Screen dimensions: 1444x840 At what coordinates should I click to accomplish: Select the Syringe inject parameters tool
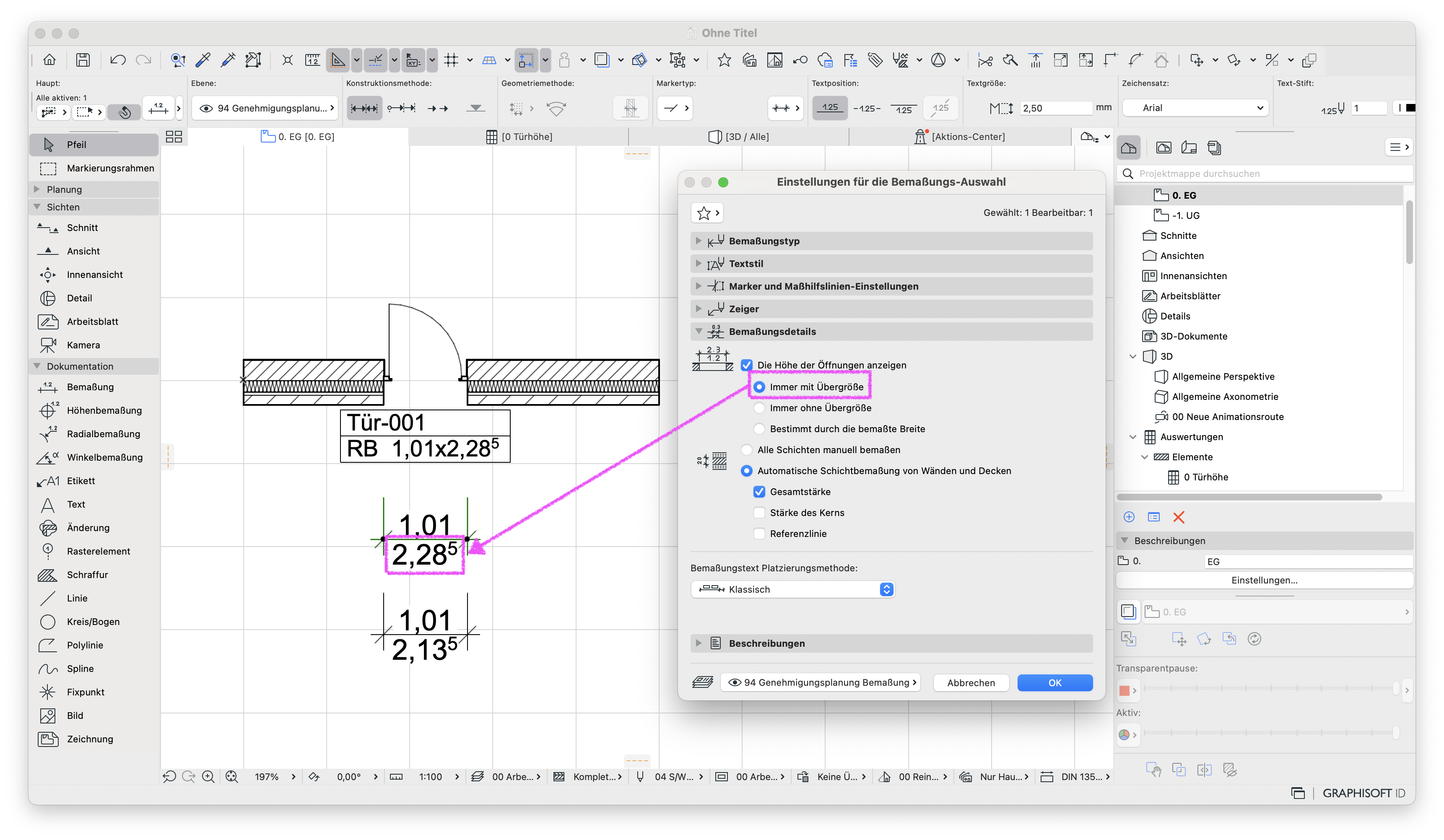pyautogui.click(x=228, y=60)
